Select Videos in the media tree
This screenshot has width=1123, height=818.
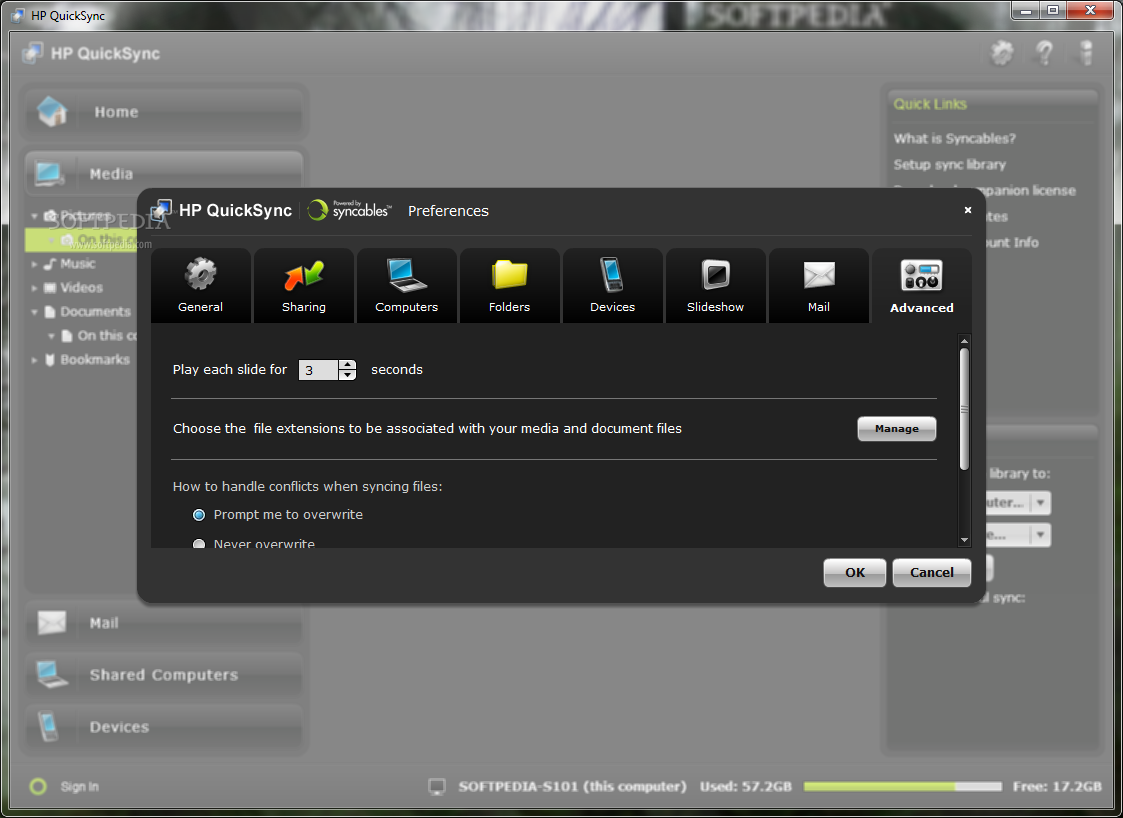81,287
